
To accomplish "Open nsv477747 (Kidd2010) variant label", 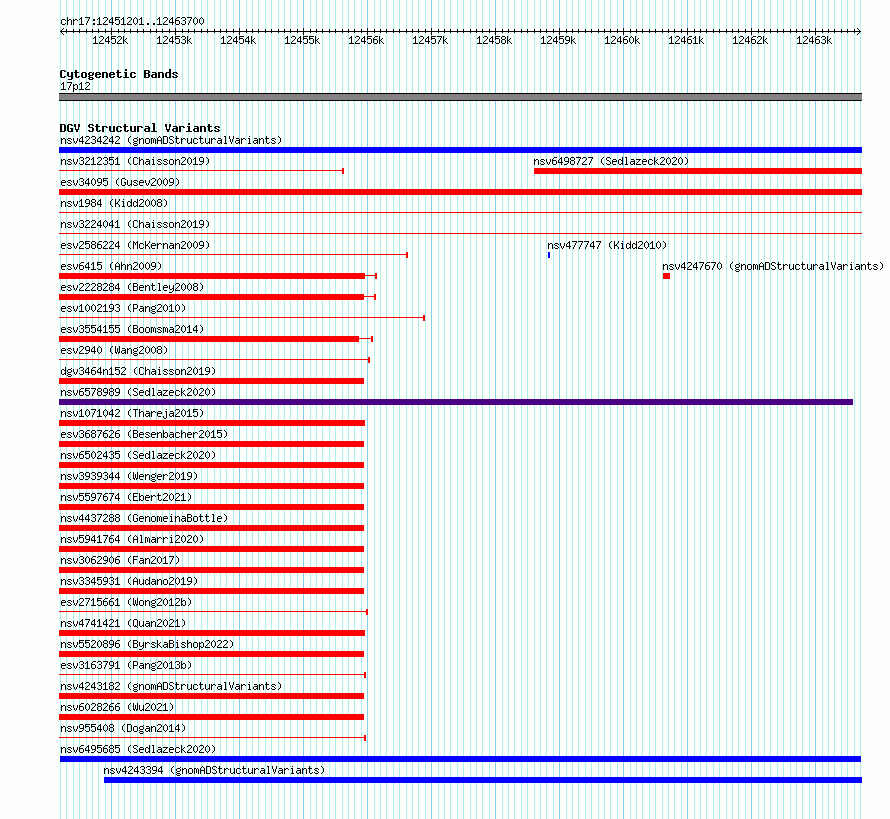I will [607, 245].
